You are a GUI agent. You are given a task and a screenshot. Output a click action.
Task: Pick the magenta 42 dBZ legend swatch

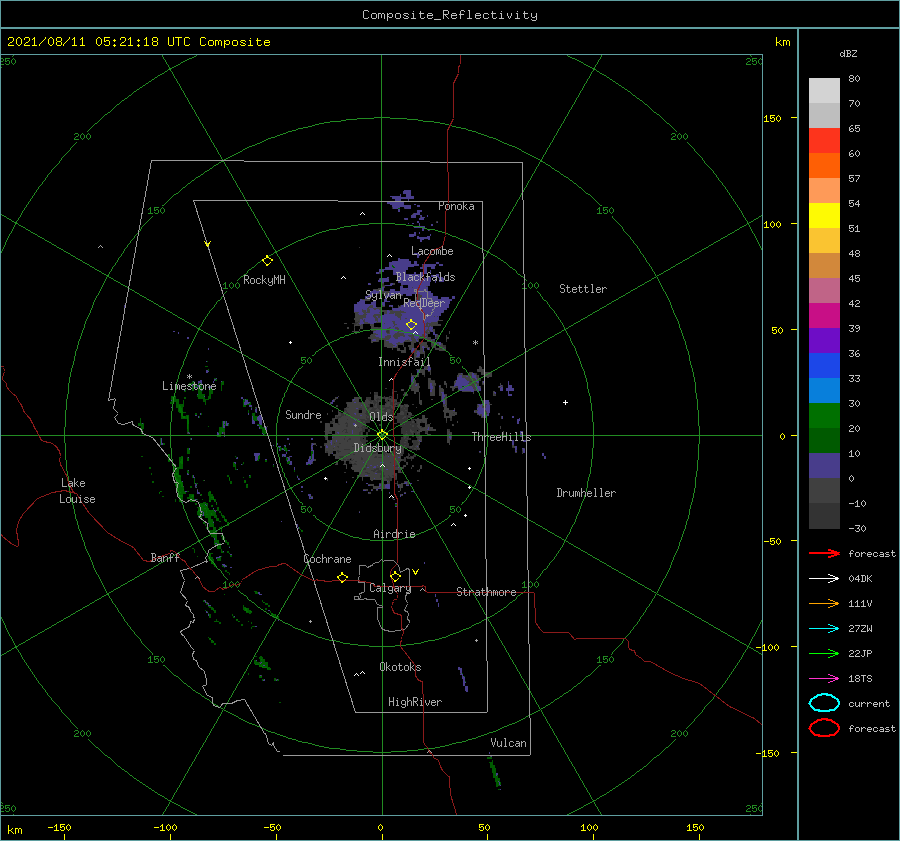click(x=824, y=315)
